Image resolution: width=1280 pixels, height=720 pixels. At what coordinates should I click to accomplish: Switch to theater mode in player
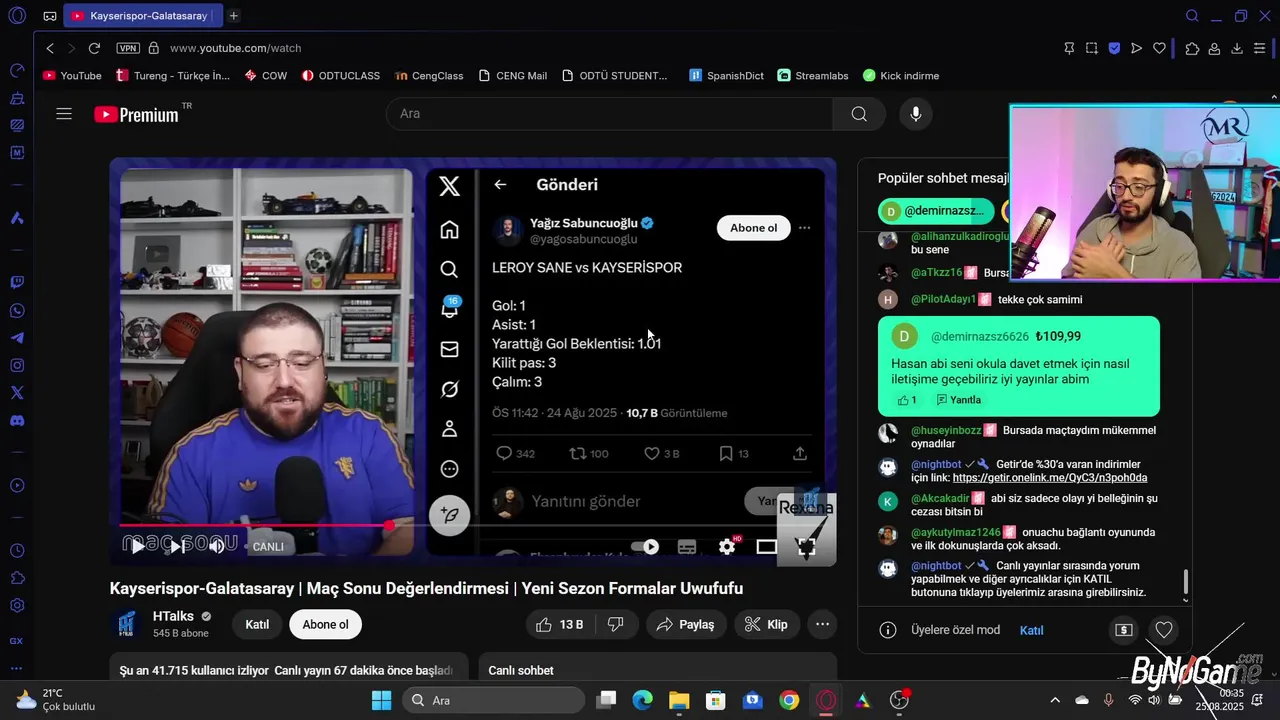[x=767, y=547]
